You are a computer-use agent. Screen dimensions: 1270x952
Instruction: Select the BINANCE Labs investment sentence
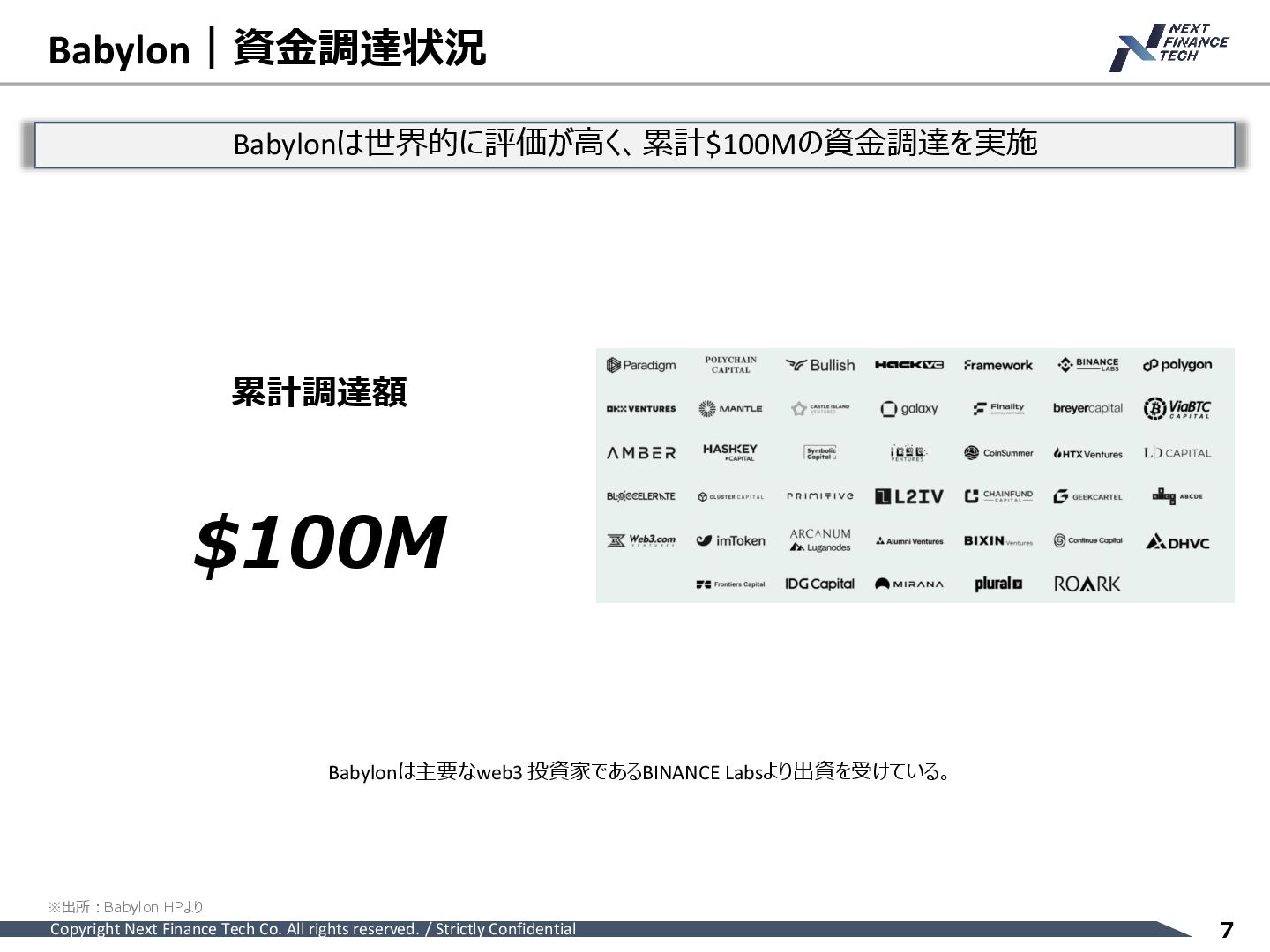pos(641,771)
